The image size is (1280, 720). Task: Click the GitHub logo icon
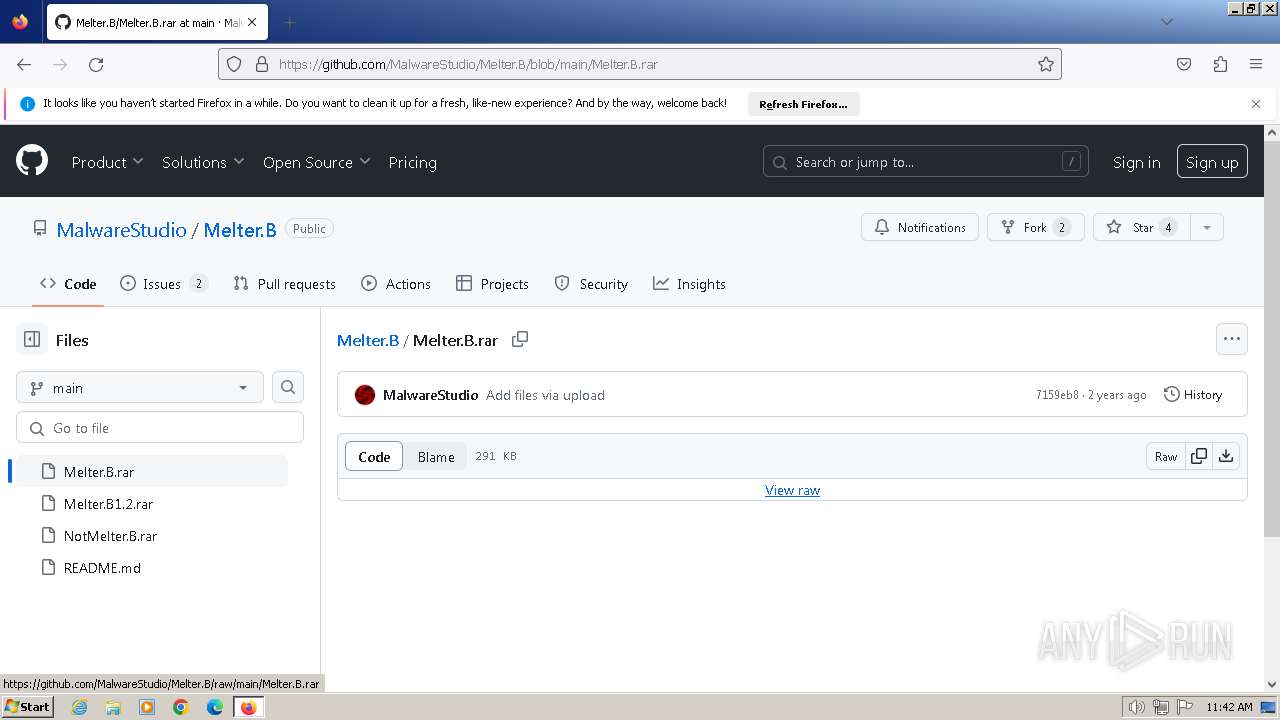[32, 161]
